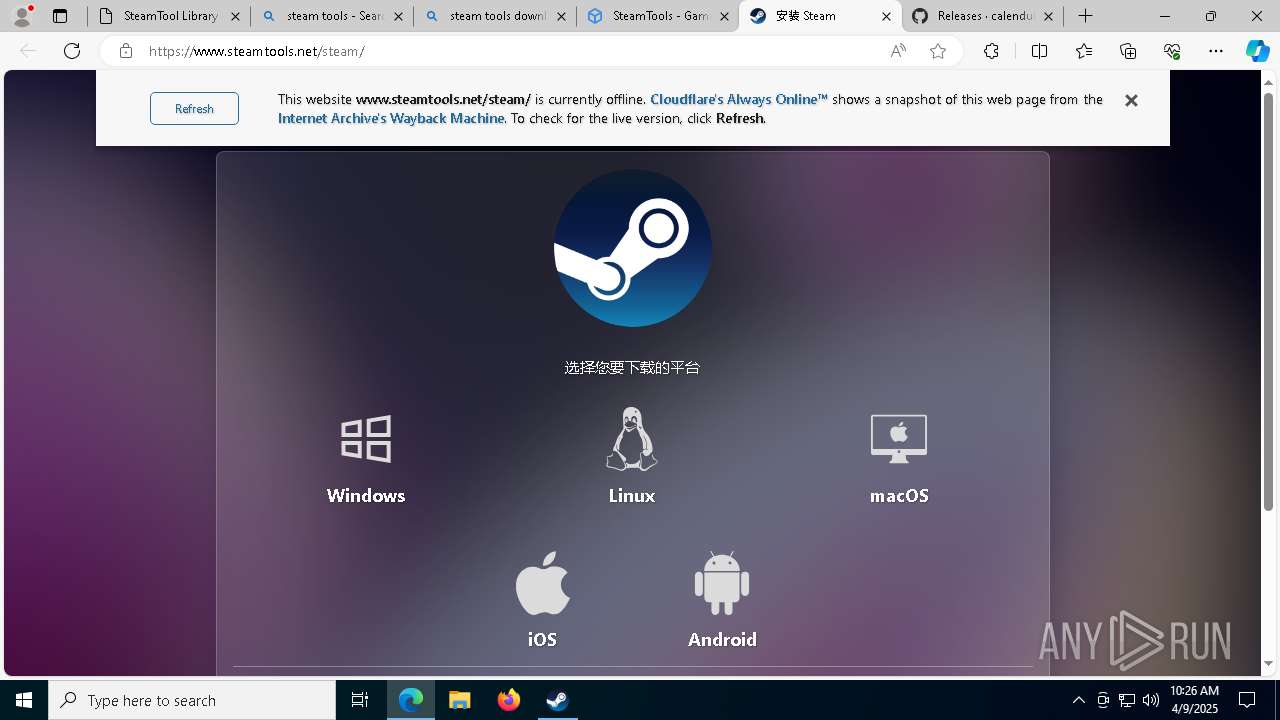The width and height of the screenshot is (1280, 720).
Task: Choose the iOS apple icon
Action: [x=542, y=583]
